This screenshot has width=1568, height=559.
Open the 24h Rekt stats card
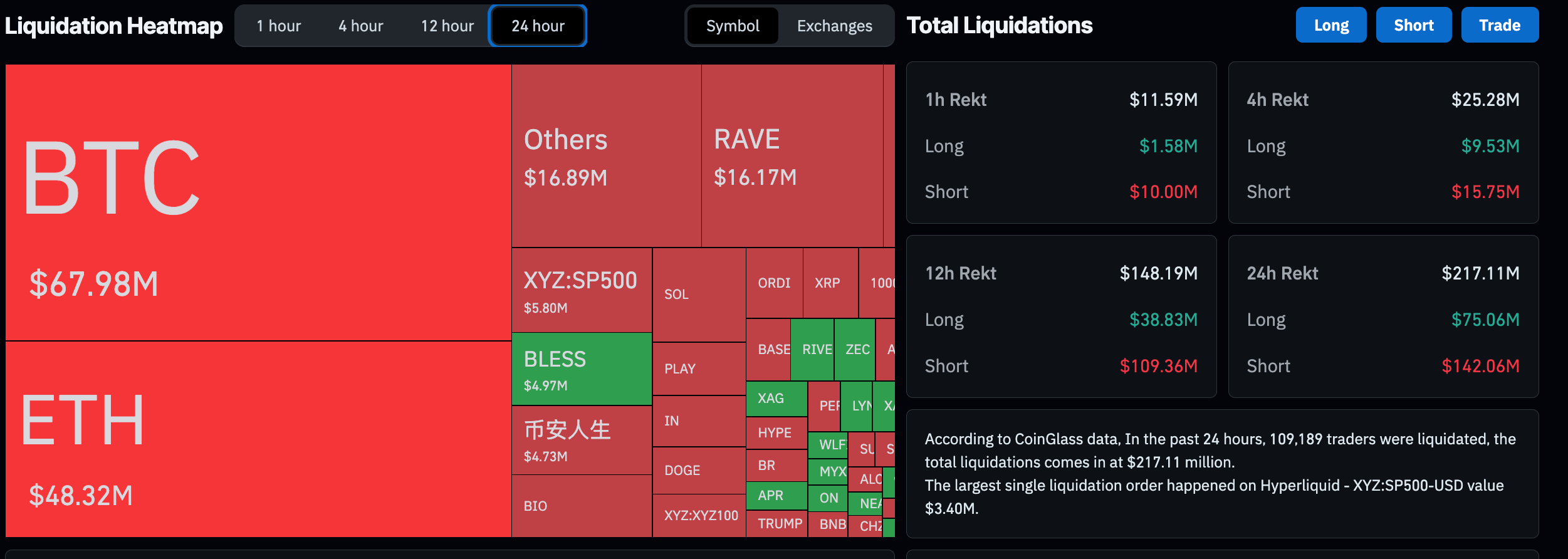[x=1382, y=316]
